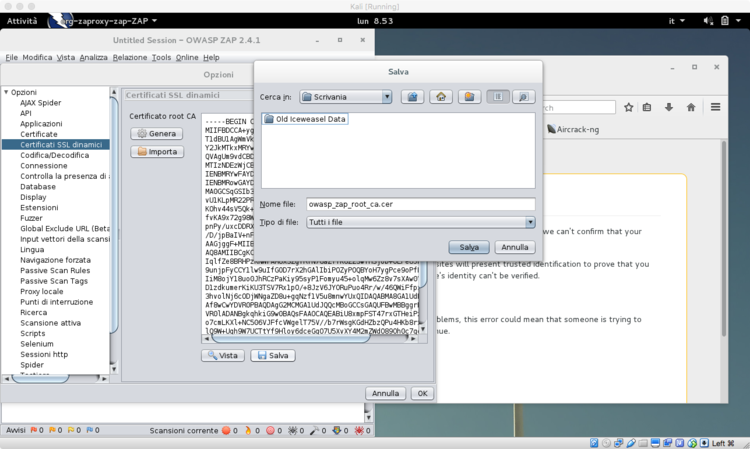Open the Analizza menu
The image size is (750, 449).
pyautogui.click(x=94, y=58)
